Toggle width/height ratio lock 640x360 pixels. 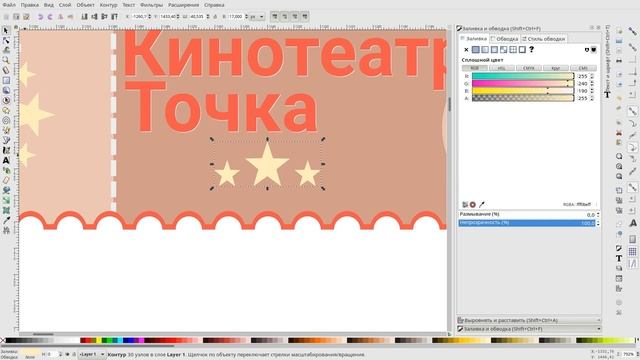(x=215, y=17)
